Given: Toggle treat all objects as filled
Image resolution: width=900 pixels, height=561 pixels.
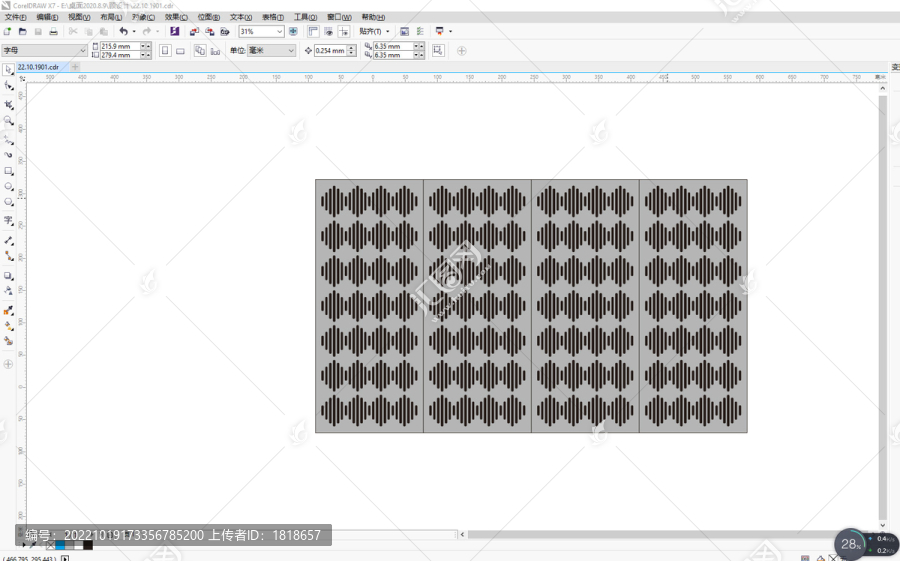Looking at the screenshot, I should [x=438, y=51].
